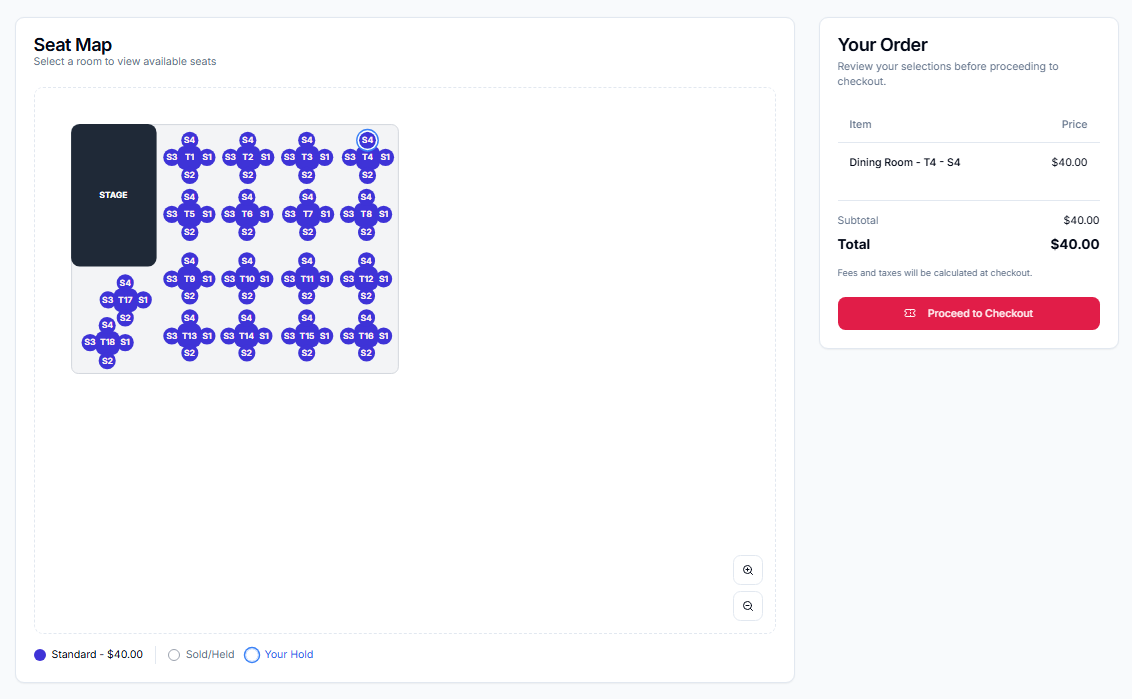Deselect your held seat S4 at table T4

[365, 140]
